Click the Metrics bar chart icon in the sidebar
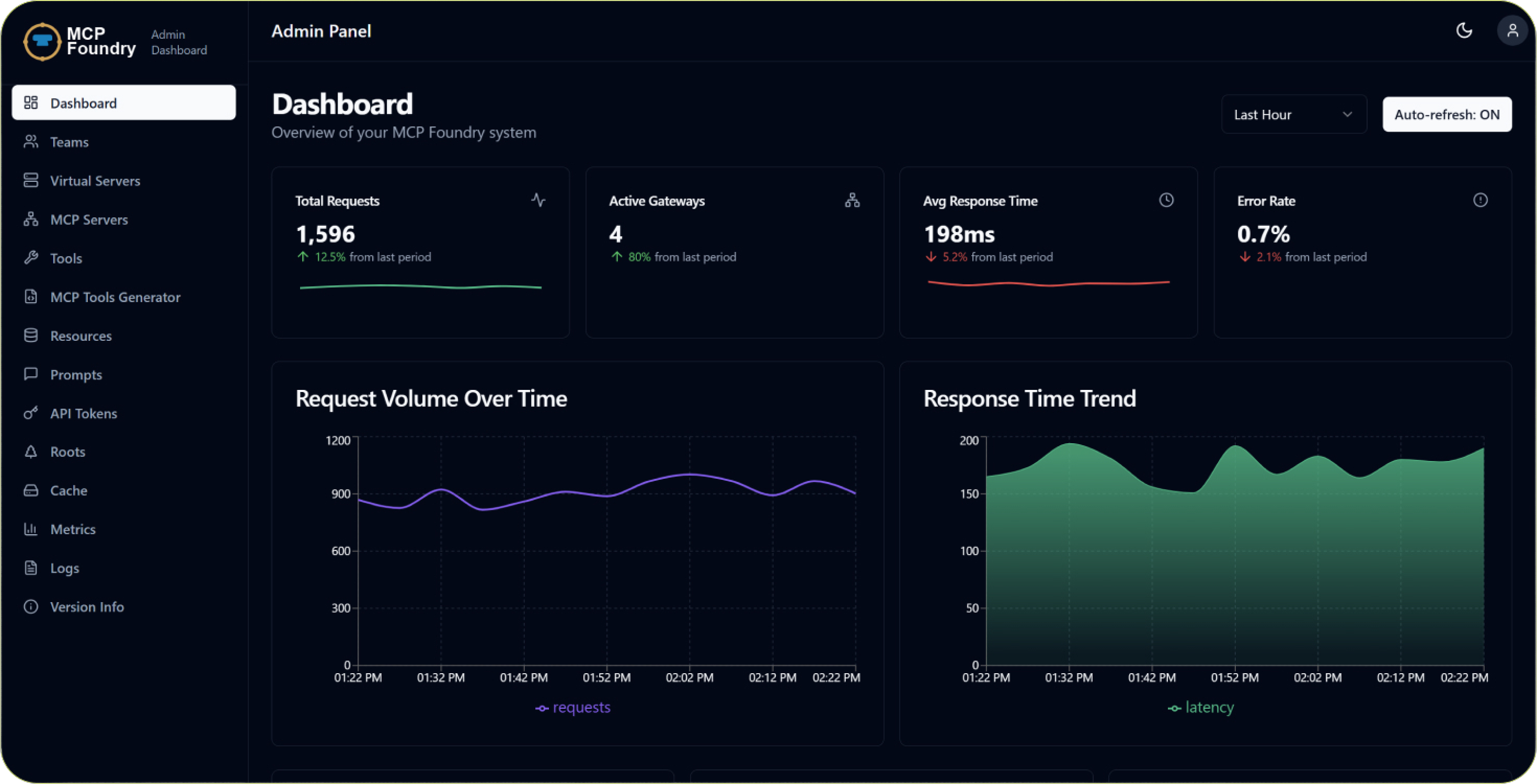Image resolution: width=1537 pixels, height=784 pixels. (x=31, y=528)
